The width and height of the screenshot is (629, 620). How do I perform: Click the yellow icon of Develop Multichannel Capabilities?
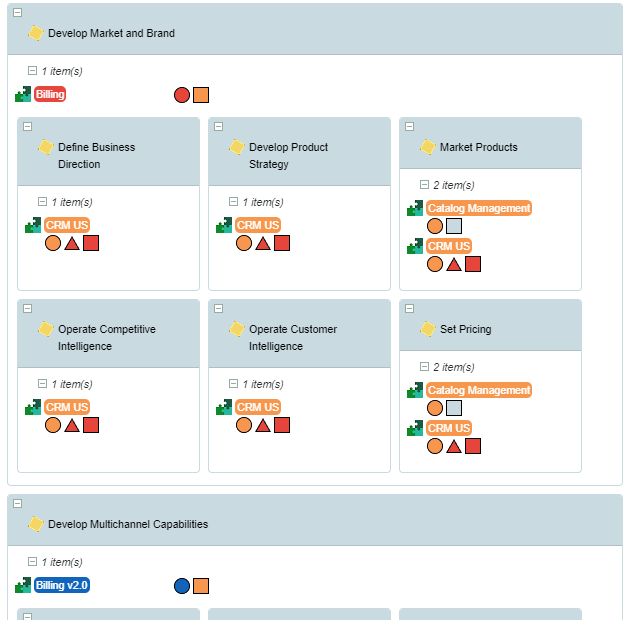click(x=36, y=524)
